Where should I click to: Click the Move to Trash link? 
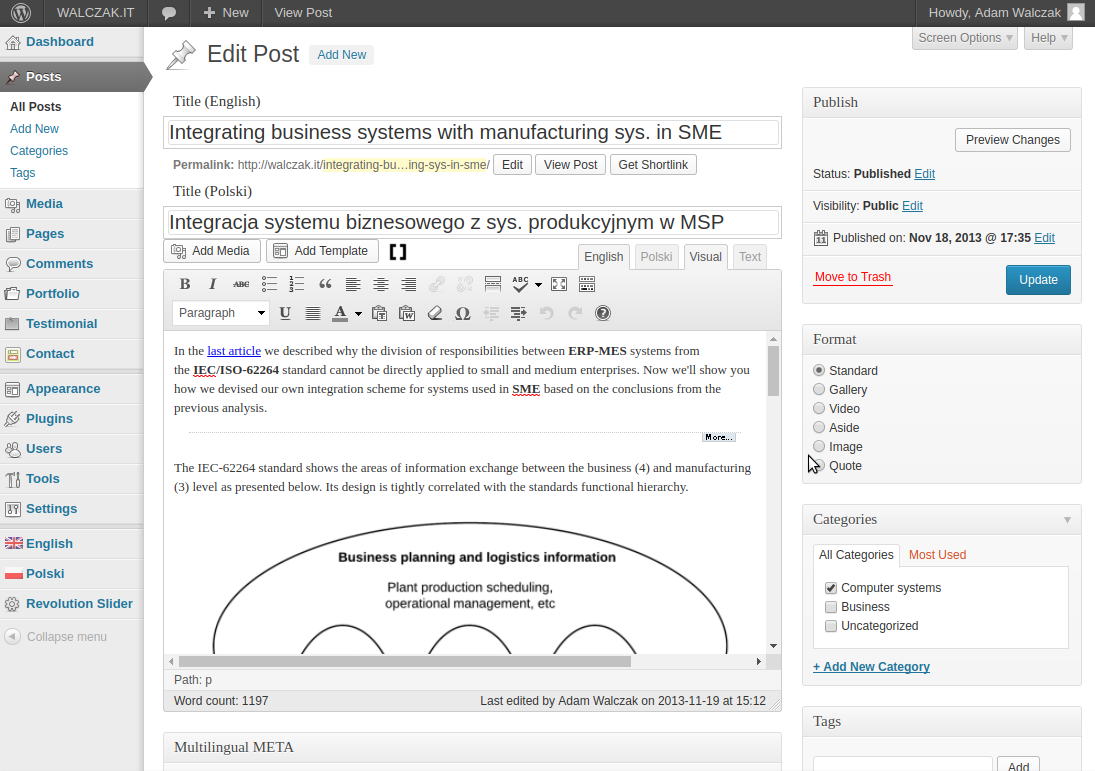852,277
